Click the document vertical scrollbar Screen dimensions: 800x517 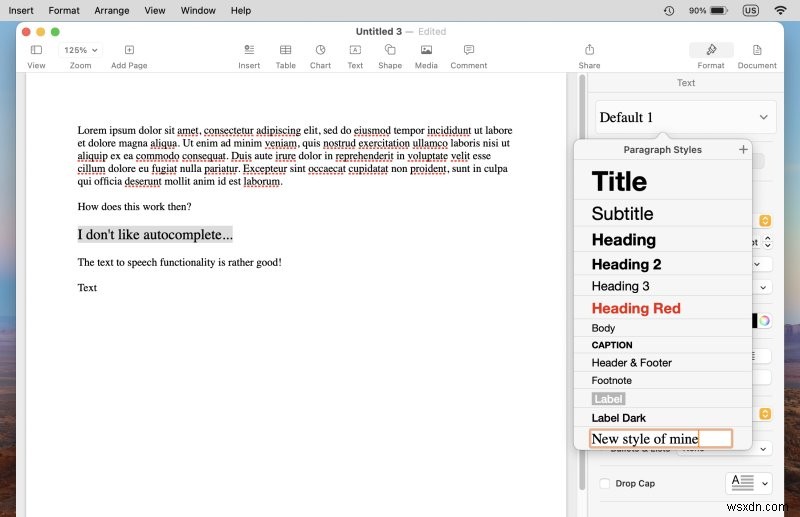[x=582, y=282]
